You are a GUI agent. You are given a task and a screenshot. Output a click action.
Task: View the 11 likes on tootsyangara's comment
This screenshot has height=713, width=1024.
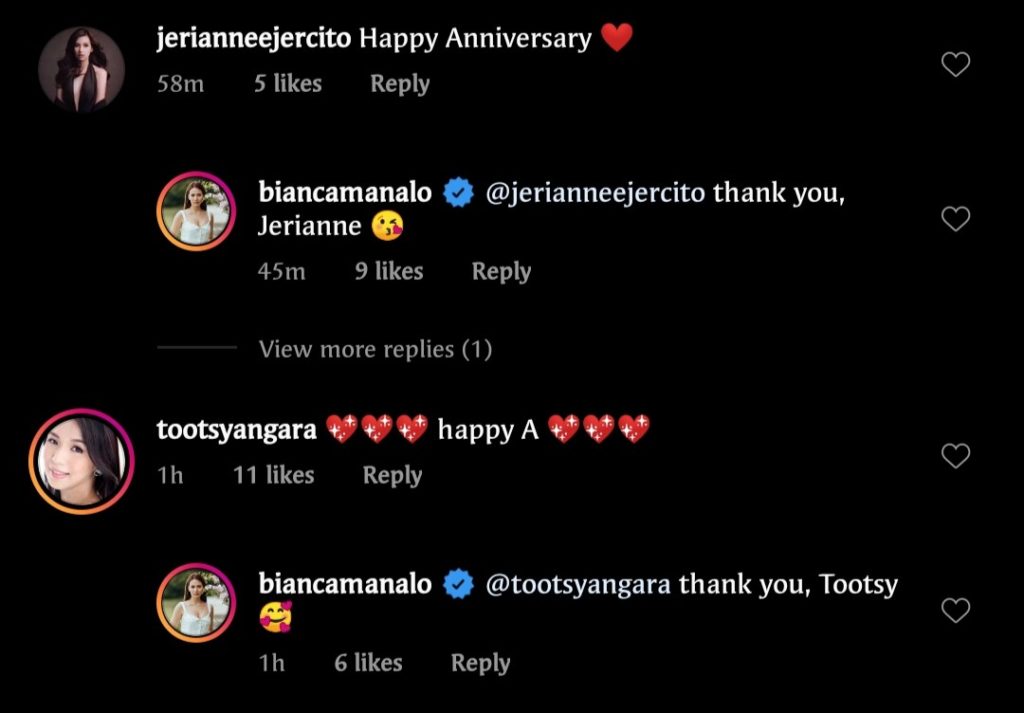click(274, 475)
